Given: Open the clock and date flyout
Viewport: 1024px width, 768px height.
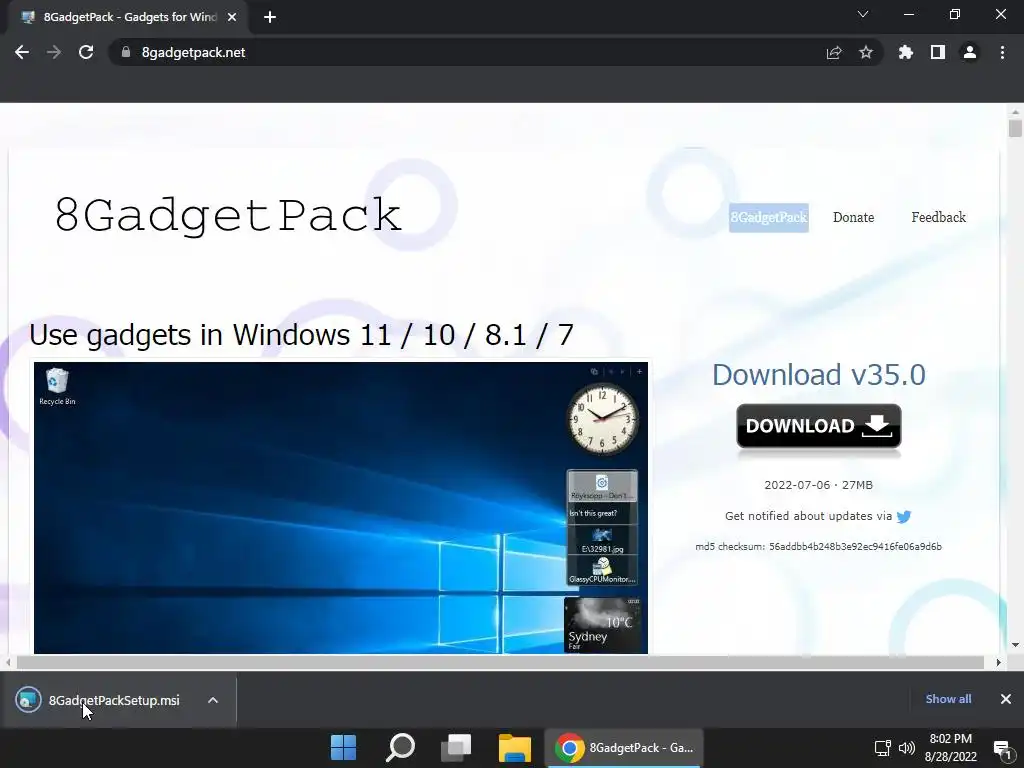Looking at the screenshot, I should click(951, 748).
